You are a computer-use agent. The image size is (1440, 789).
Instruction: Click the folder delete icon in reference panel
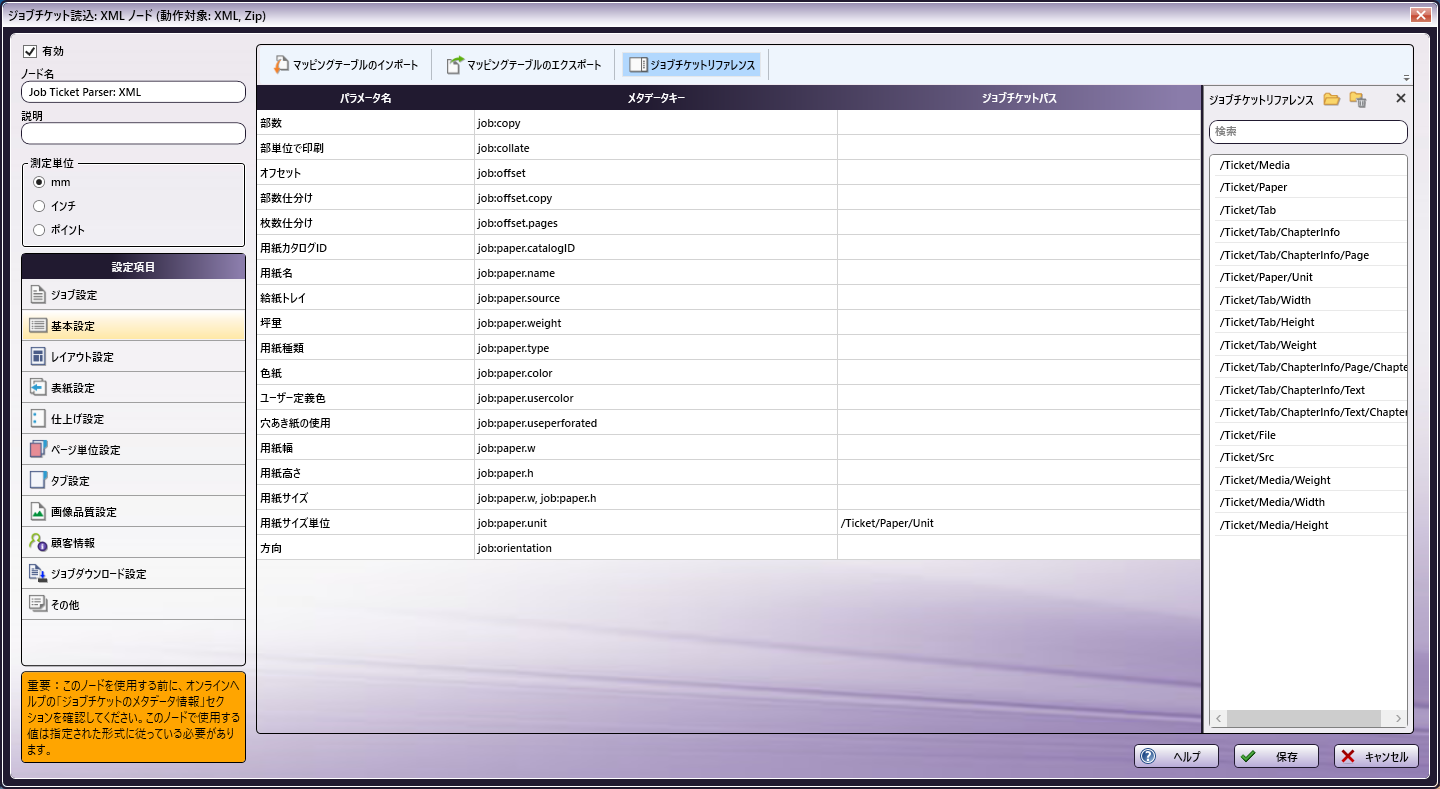click(1357, 99)
